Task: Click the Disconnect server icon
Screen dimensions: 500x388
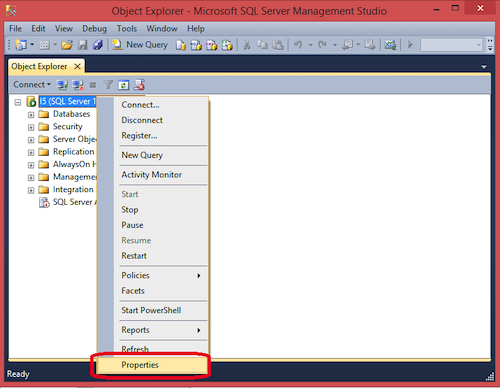Action: (78, 85)
